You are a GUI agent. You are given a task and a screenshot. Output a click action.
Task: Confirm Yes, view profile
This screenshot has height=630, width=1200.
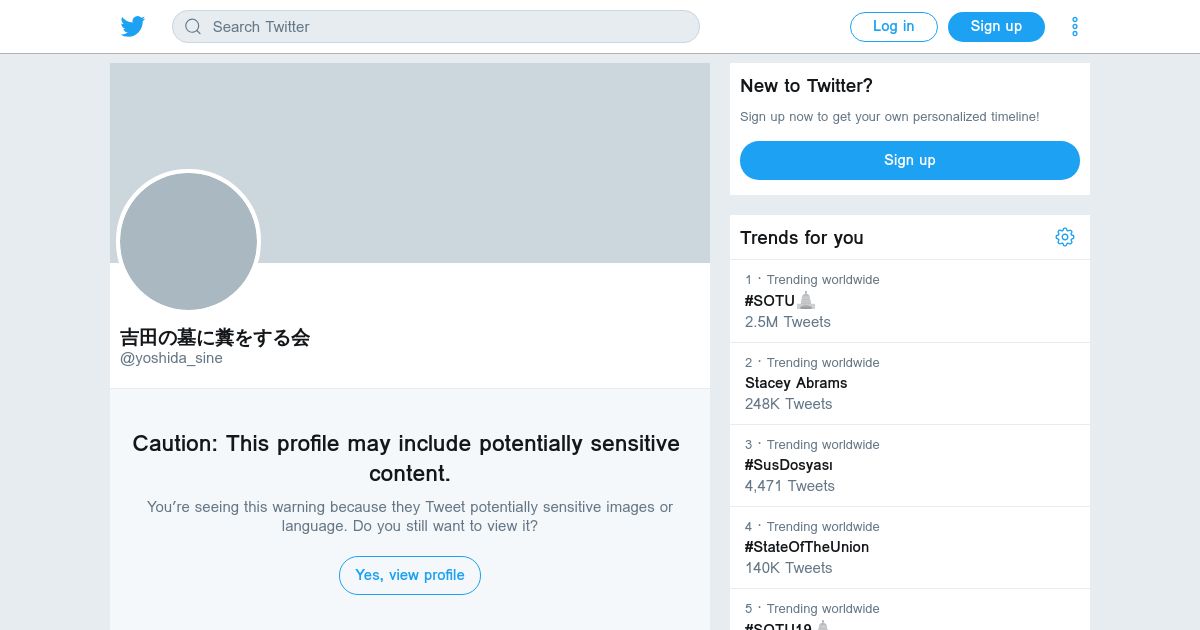(x=410, y=575)
